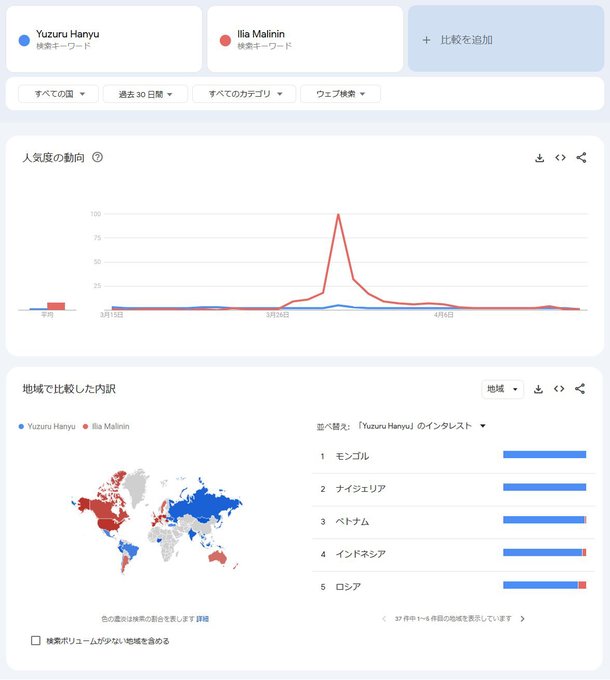610x680 pixels.
Task: Open the すべてのカテゴリ category dropdown
Action: [244, 94]
